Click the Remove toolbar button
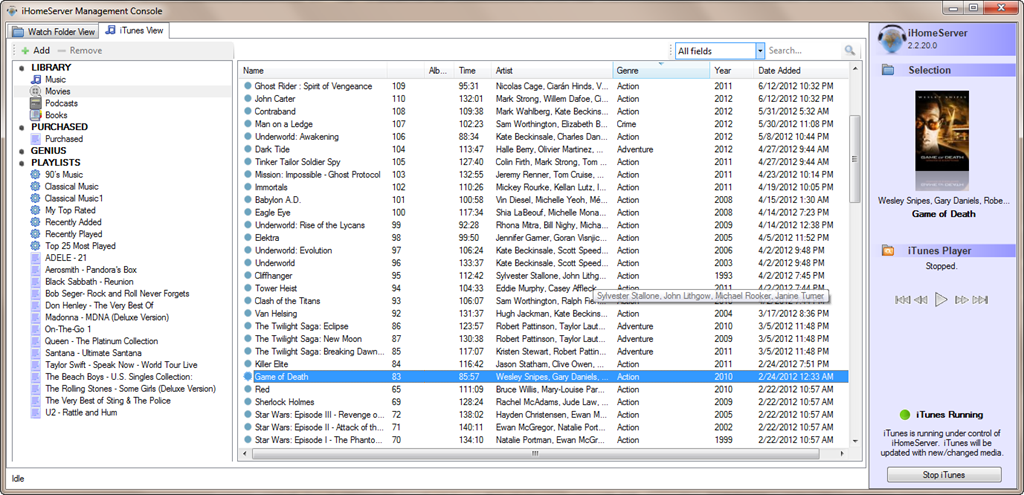 tap(80, 50)
